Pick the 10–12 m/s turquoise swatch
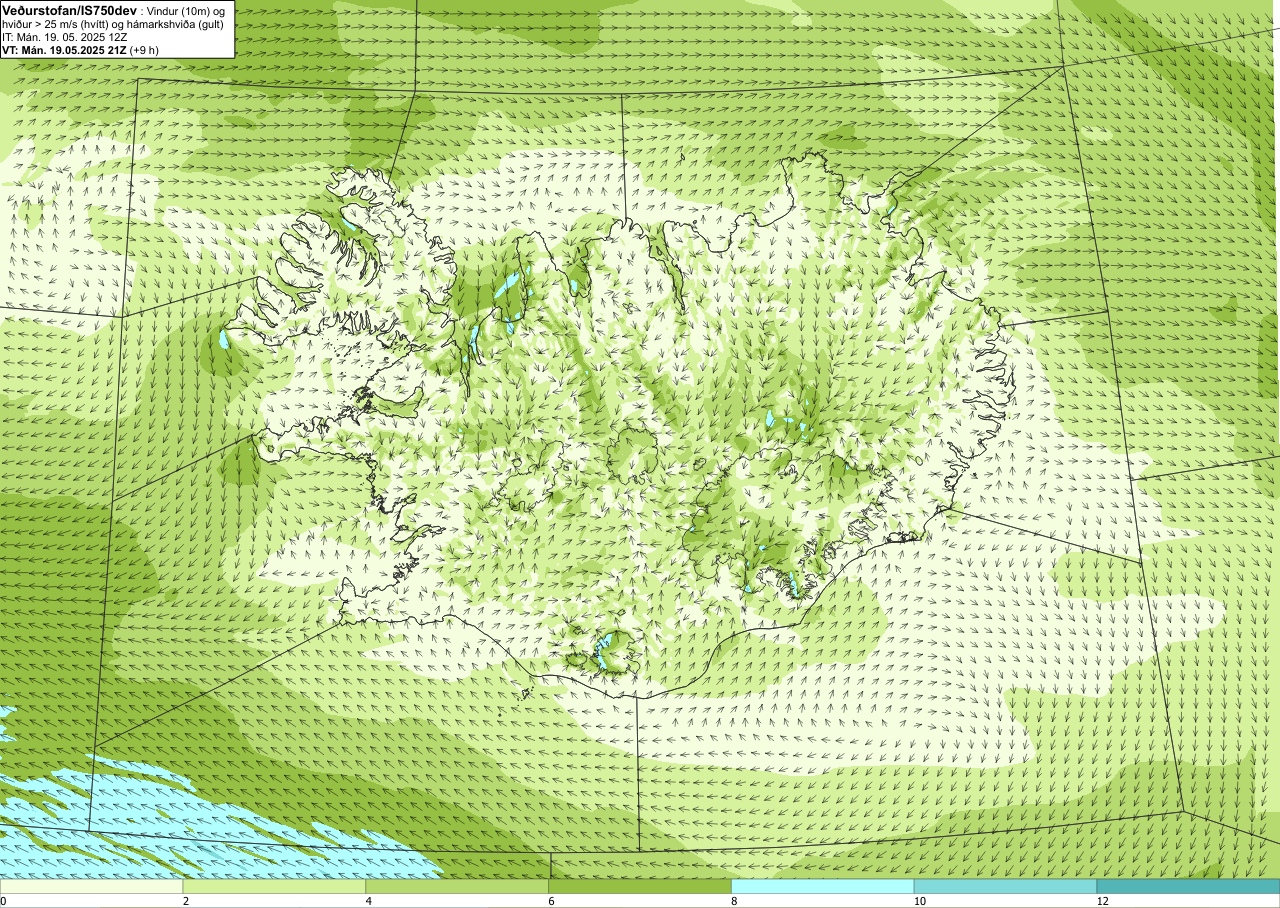Image resolution: width=1280 pixels, height=908 pixels. tap(1005, 886)
